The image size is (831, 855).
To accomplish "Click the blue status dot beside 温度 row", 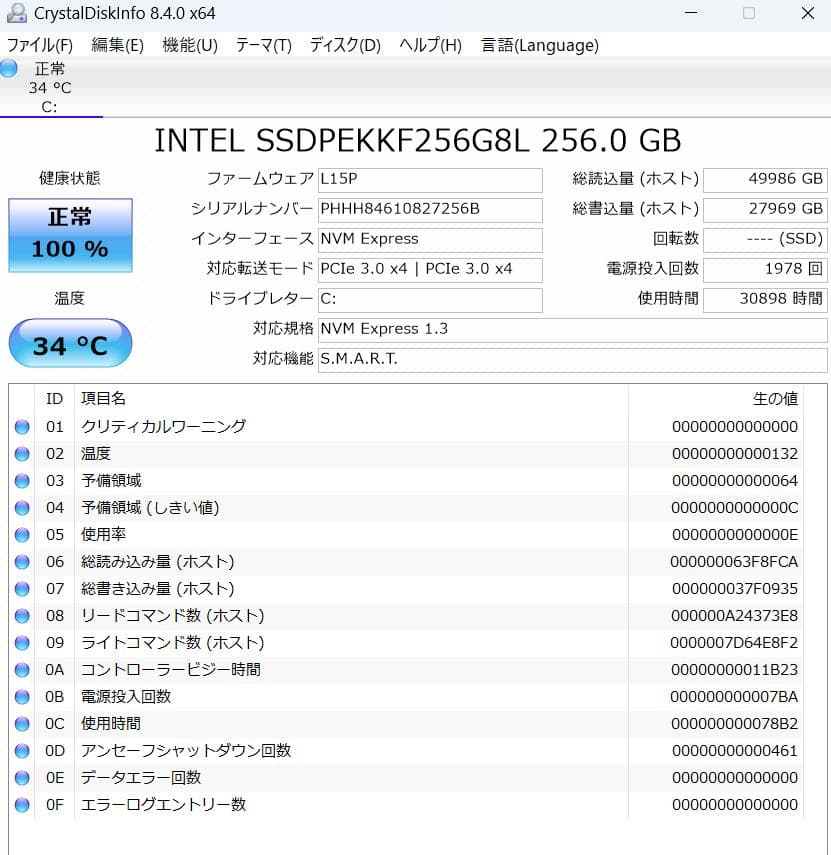I will click(22, 453).
